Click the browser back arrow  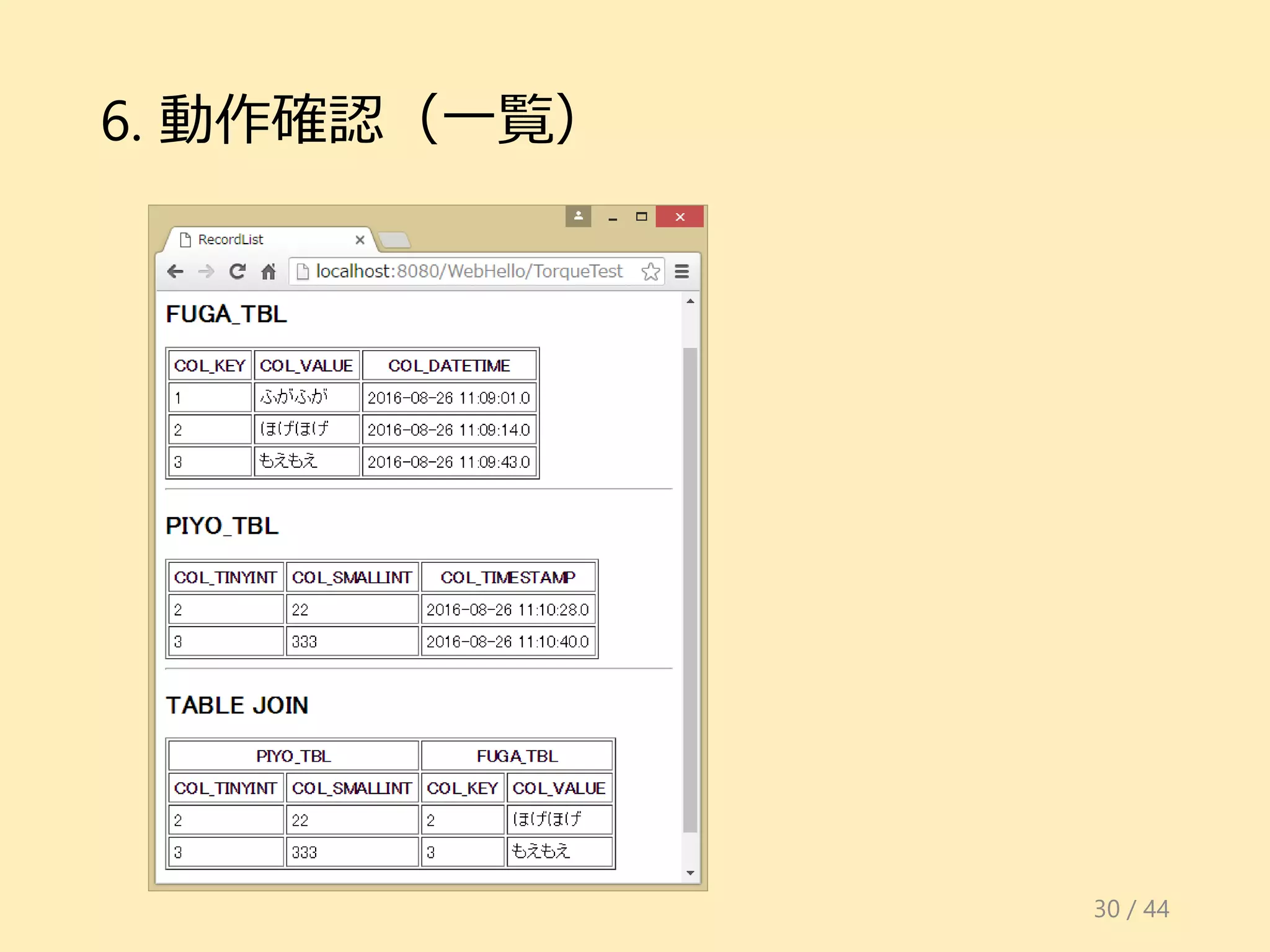coord(175,271)
